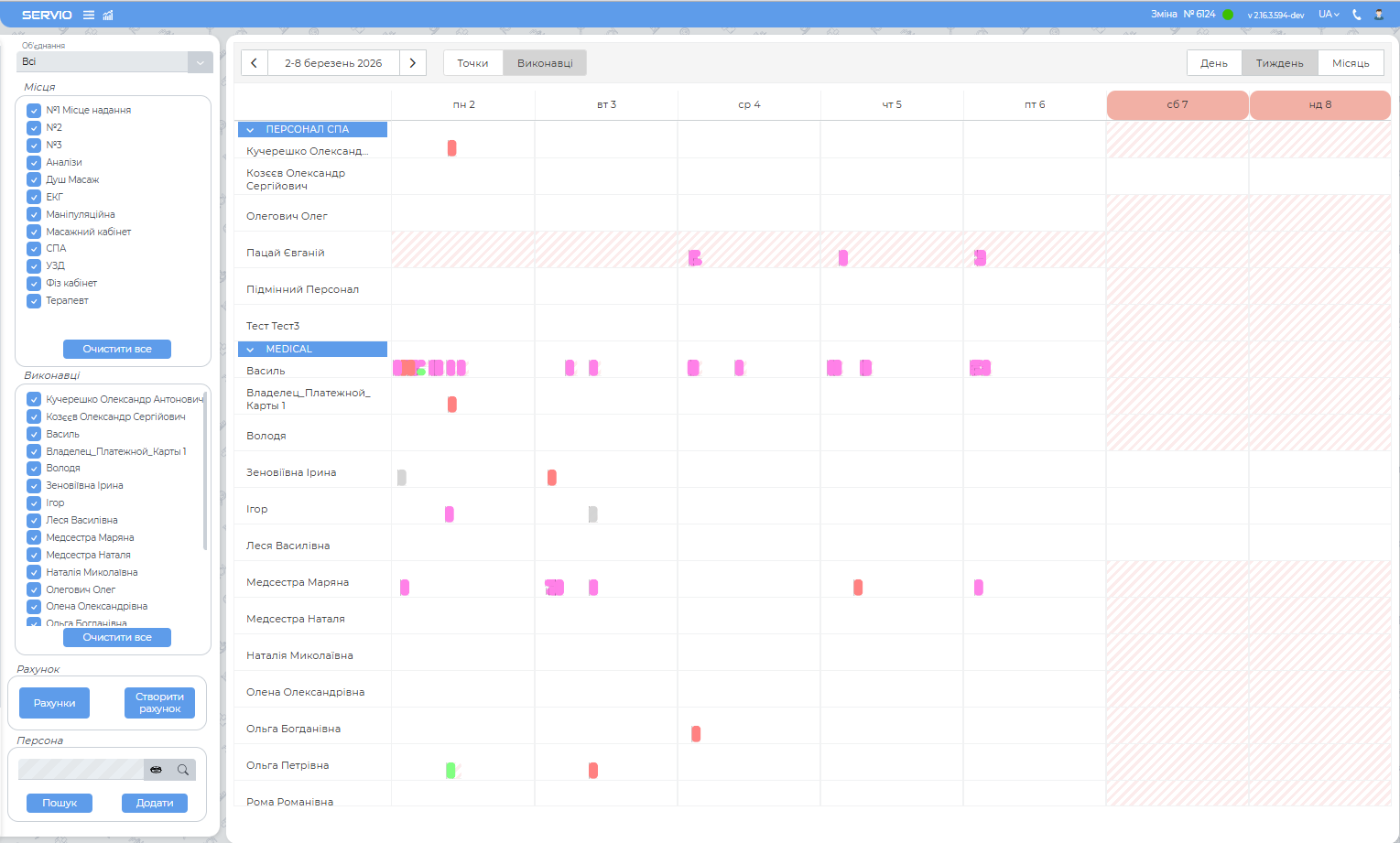Open the hamburger menu next to SERVIO

(89, 15)
